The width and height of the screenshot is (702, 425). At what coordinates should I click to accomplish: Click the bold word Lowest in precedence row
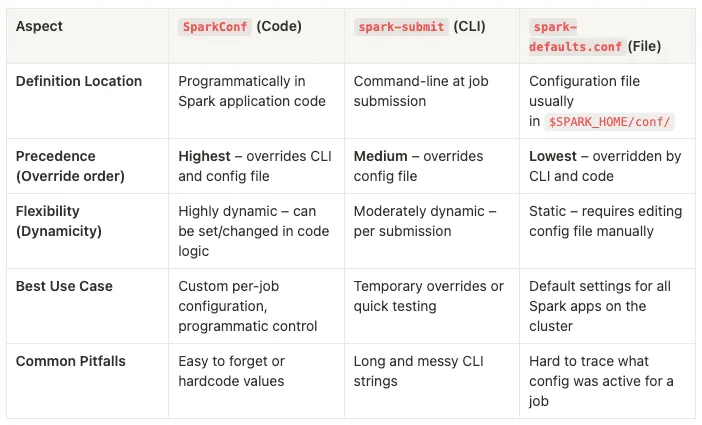coord(552,156)
